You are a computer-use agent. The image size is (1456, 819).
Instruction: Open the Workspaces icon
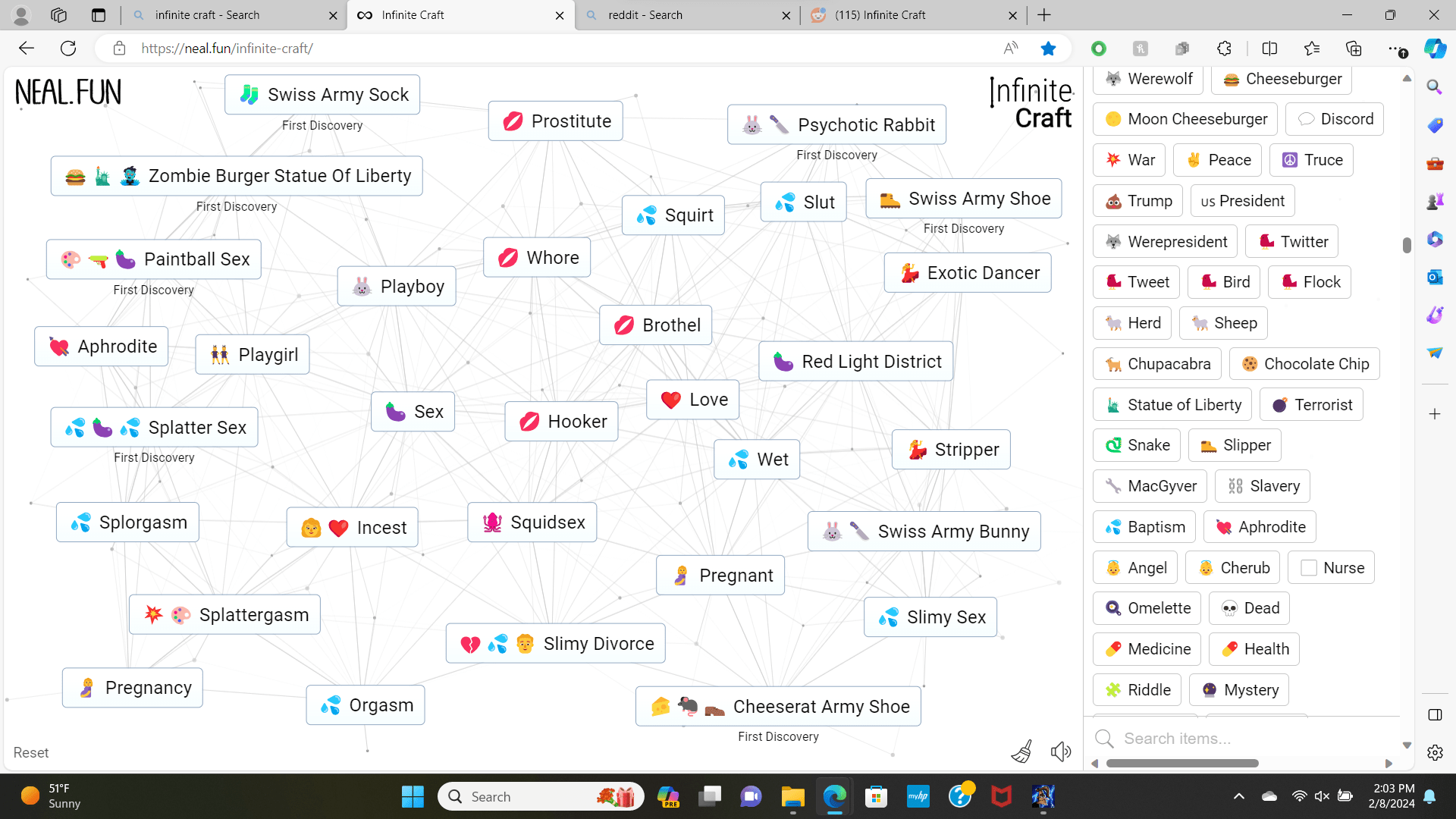[59, 15]
